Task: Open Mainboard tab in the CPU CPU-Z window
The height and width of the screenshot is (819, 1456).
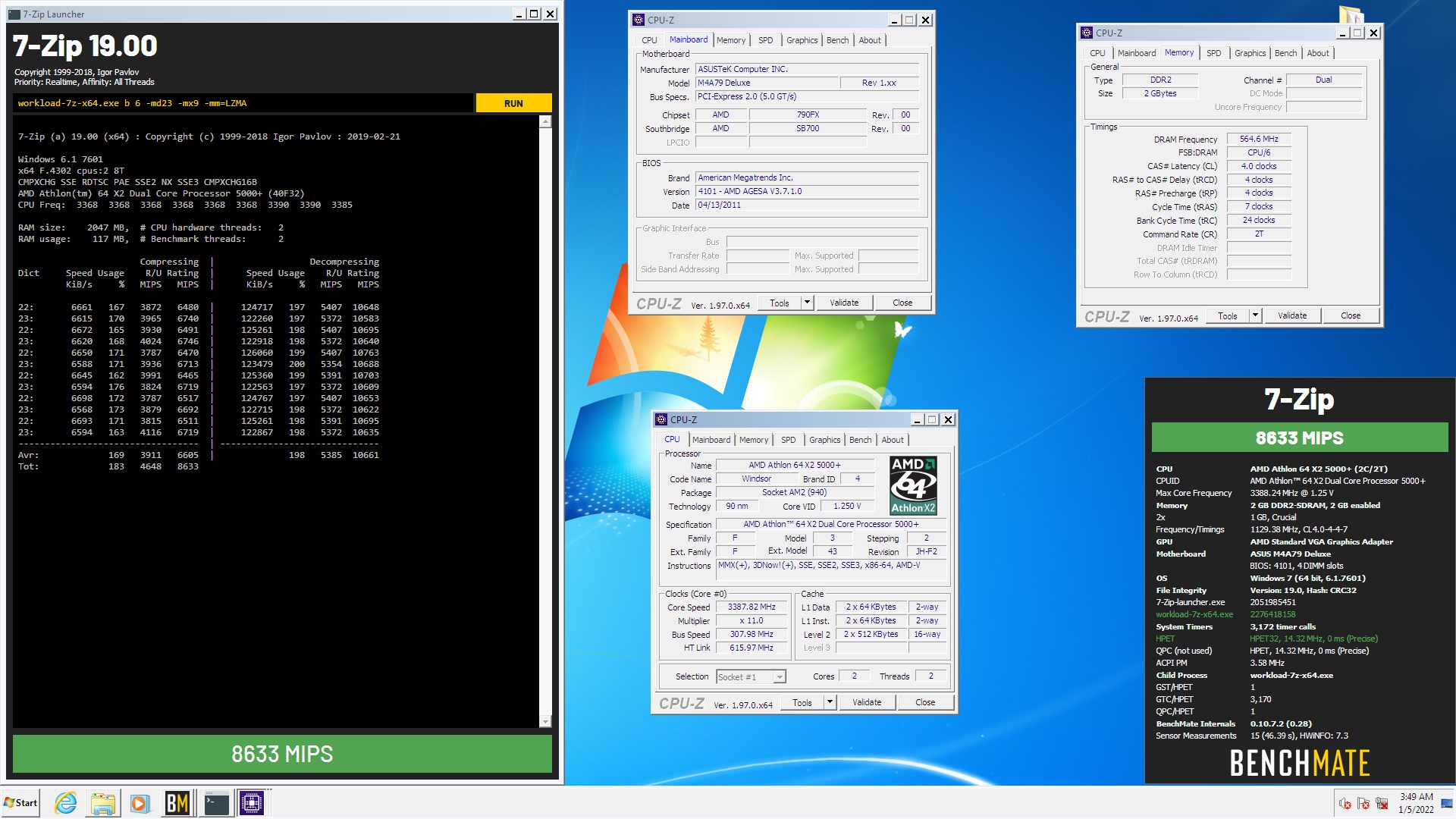Action: (x=711, y=441)
